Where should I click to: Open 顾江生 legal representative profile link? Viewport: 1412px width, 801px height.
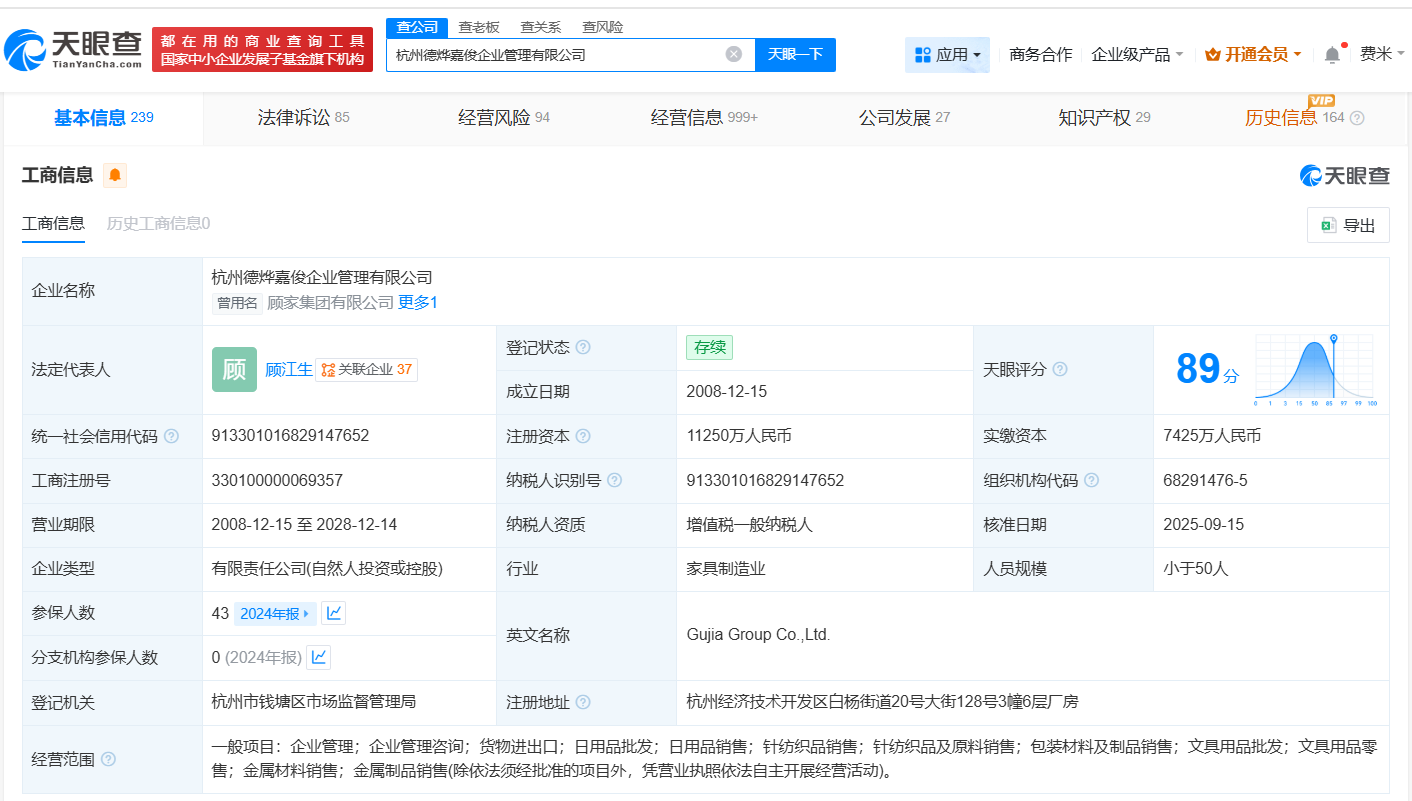click(290, 369)
